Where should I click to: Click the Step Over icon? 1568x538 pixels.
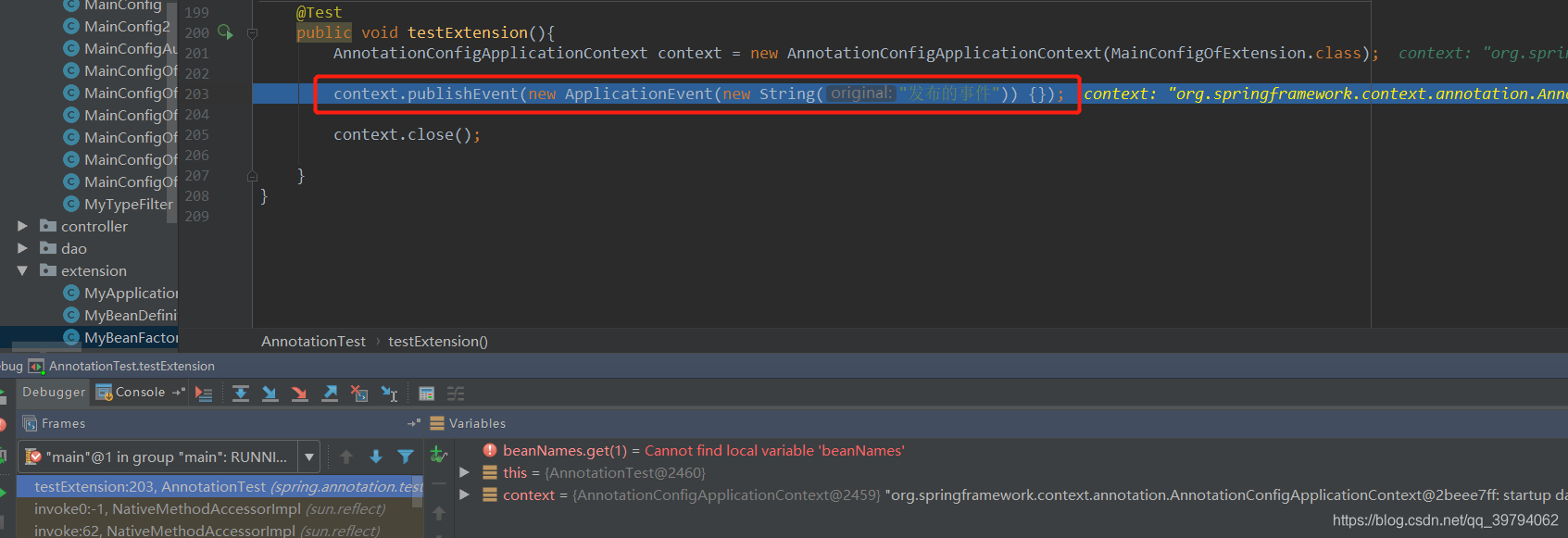pyautogui.click(x=241, y=394)
